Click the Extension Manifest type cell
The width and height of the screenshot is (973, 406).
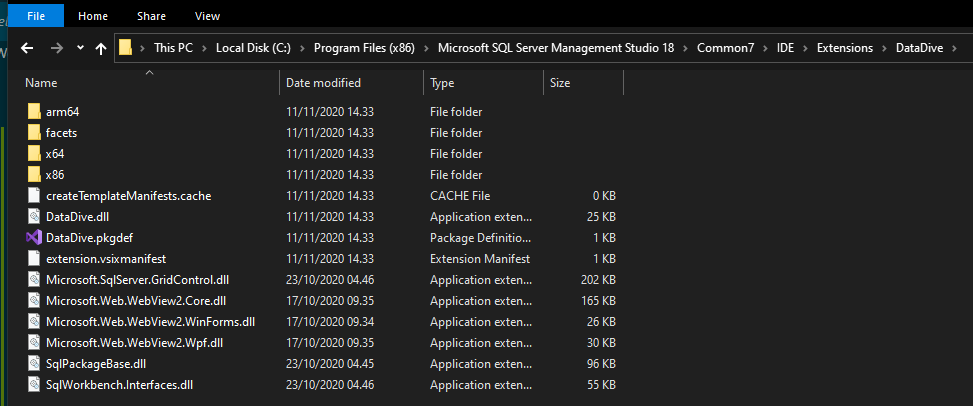(480, 259)
